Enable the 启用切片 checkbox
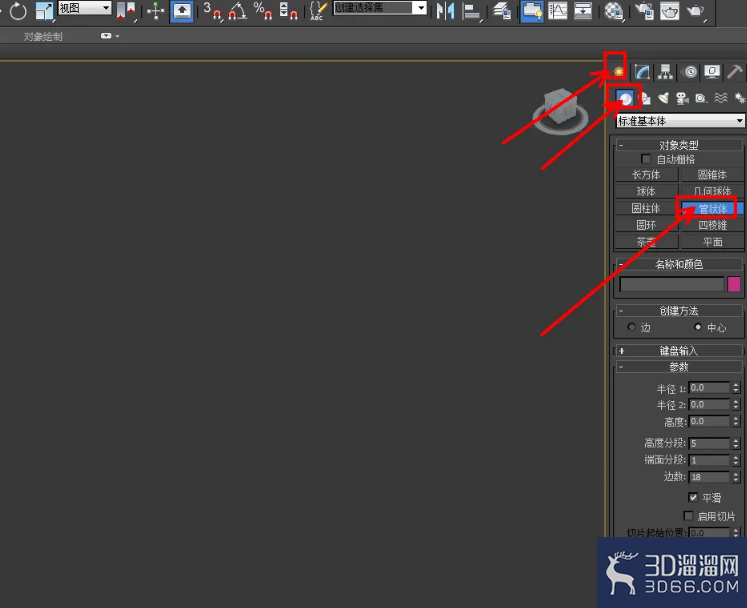 (x=687, y=516)
